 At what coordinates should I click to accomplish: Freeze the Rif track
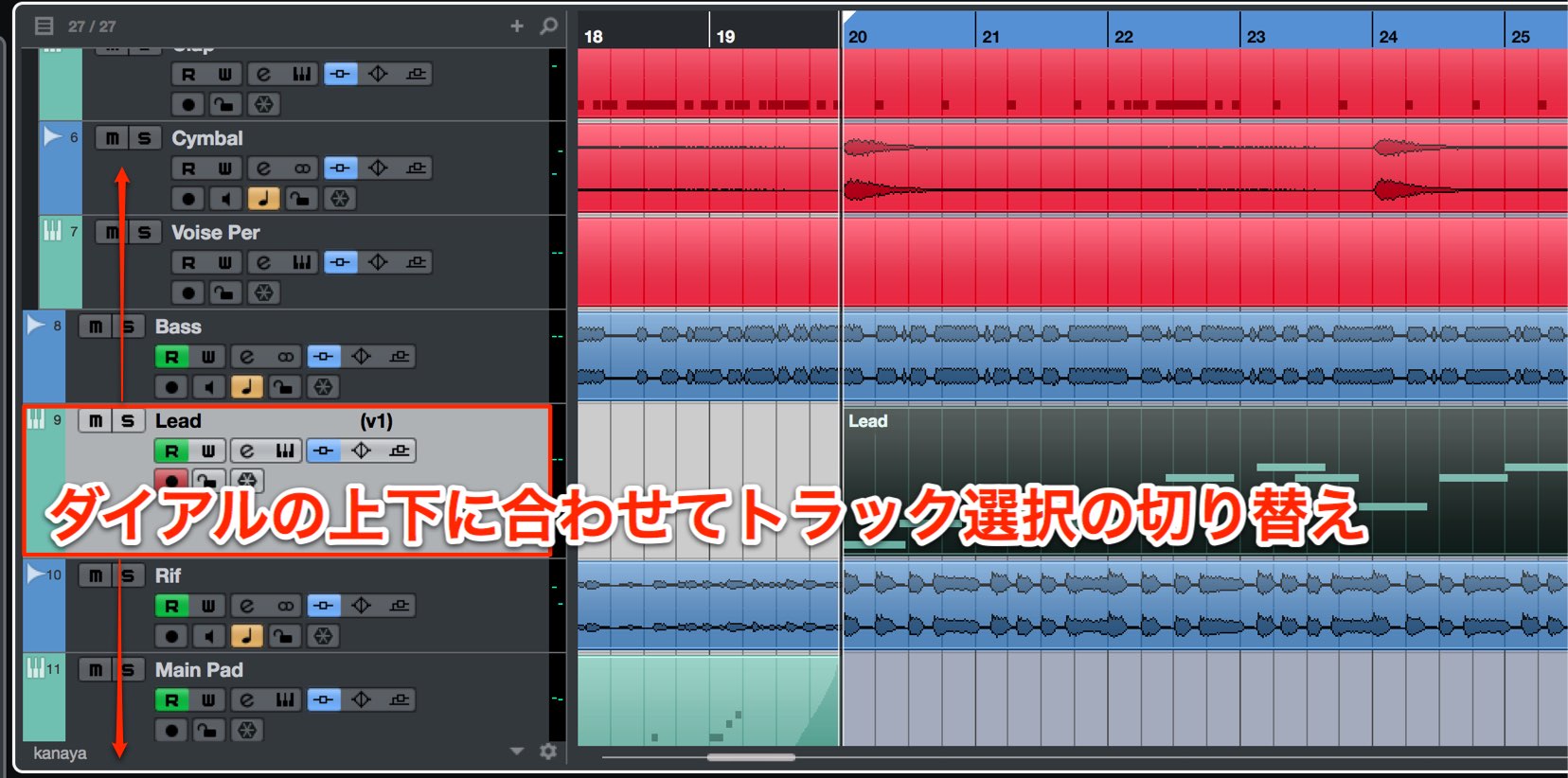point(323,636)
